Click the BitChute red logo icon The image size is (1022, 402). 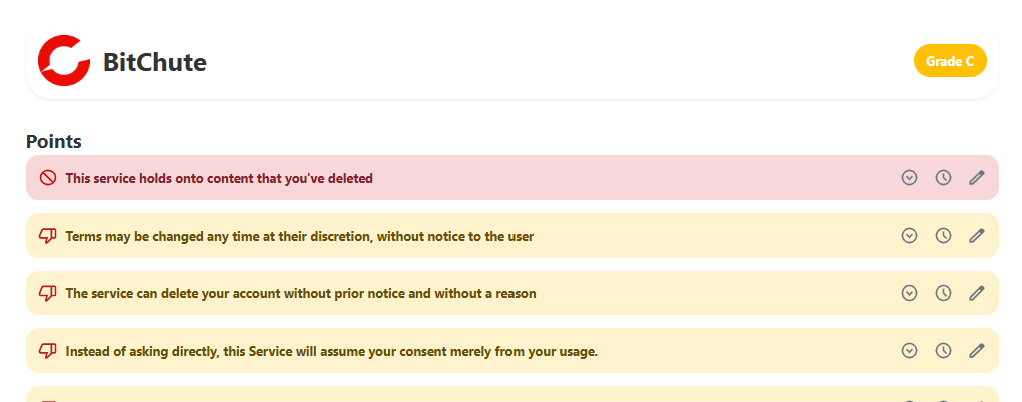(64, 61)
